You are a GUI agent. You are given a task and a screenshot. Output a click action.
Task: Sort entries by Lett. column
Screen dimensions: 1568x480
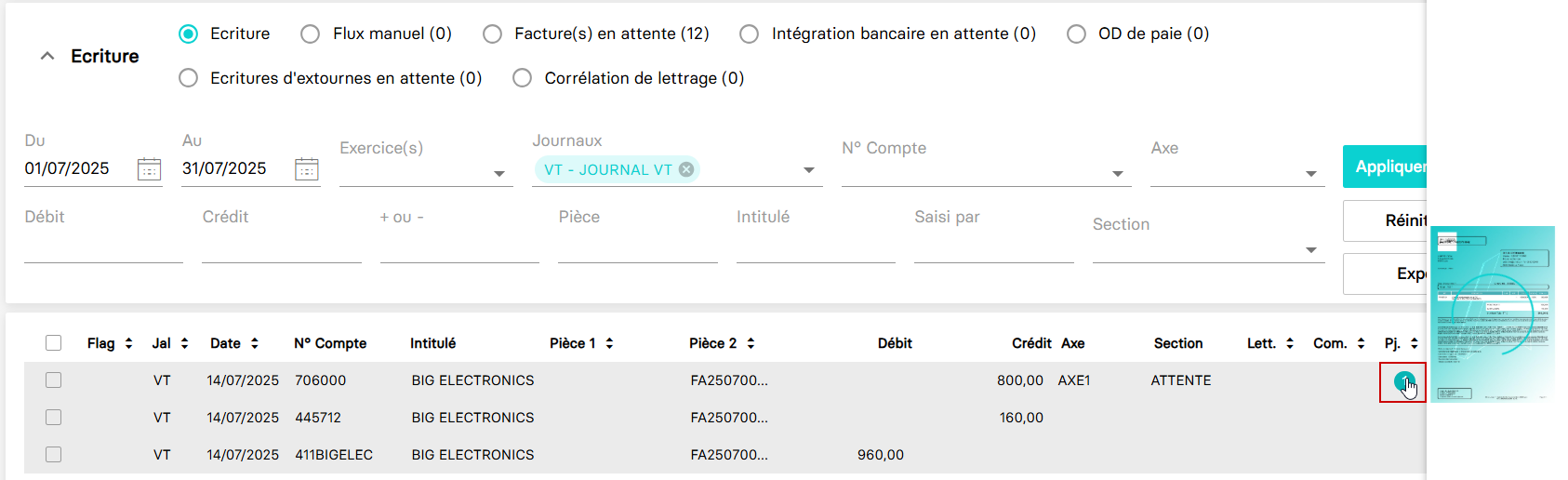[1289, 343]
